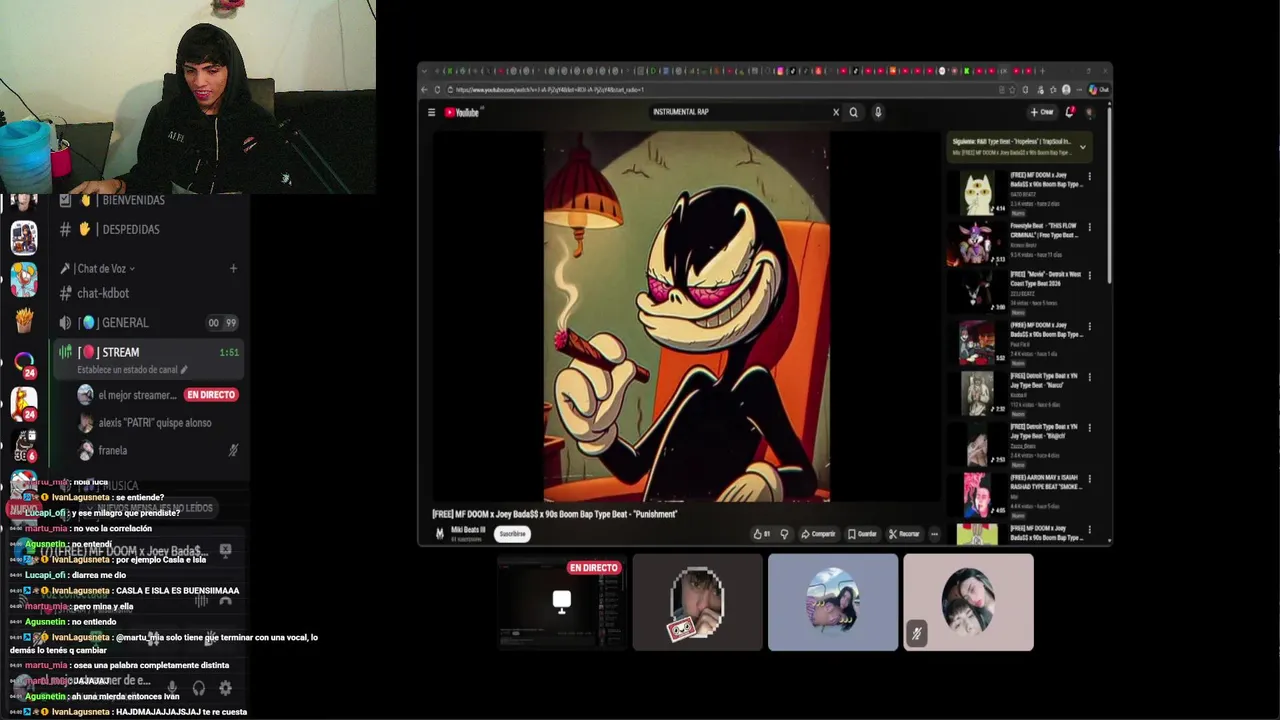This screenshot has height=720, width=1280.
Task: Open the colorful ring server with 24 badge
Action: pyautogui.click(x=24, y=362)
